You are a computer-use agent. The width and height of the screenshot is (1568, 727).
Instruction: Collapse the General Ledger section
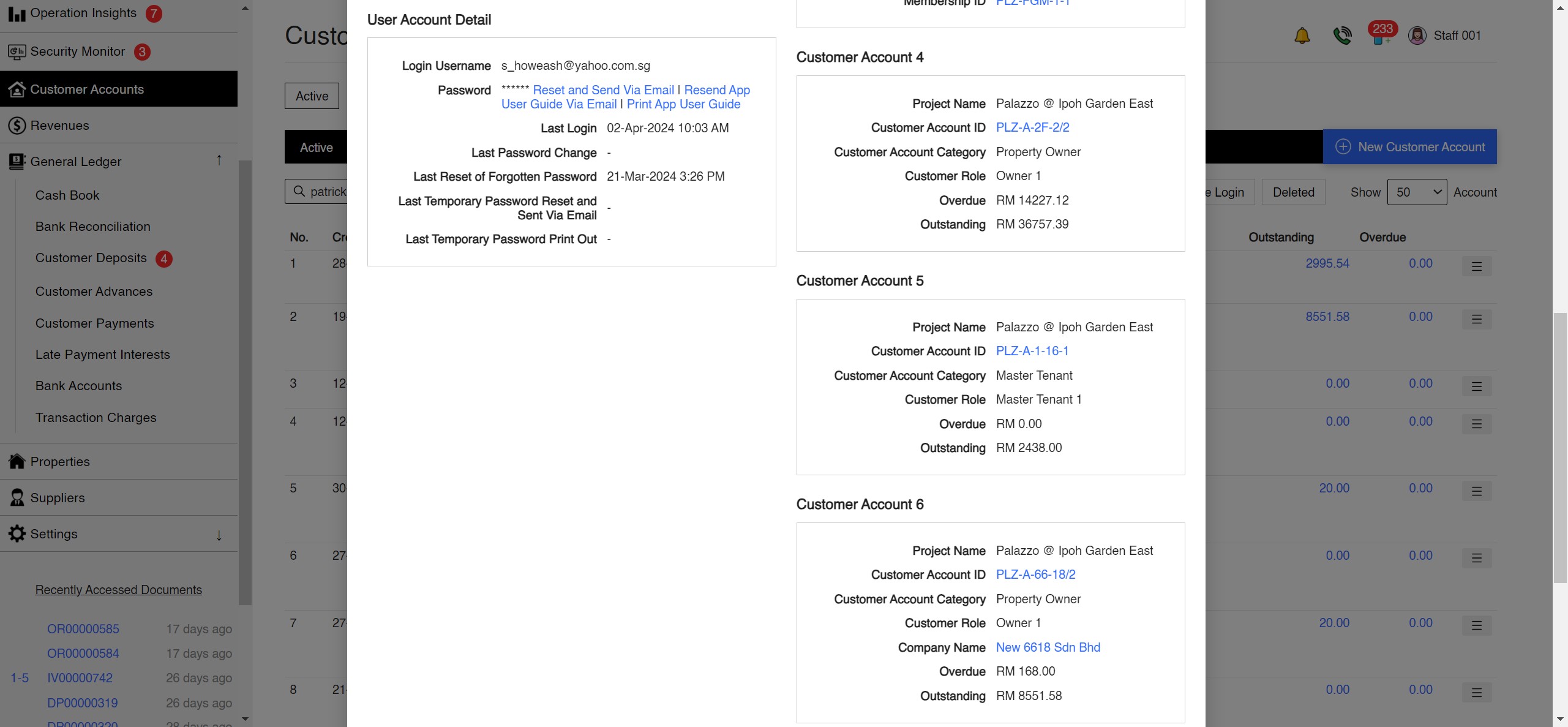click(x=219, y=160)
